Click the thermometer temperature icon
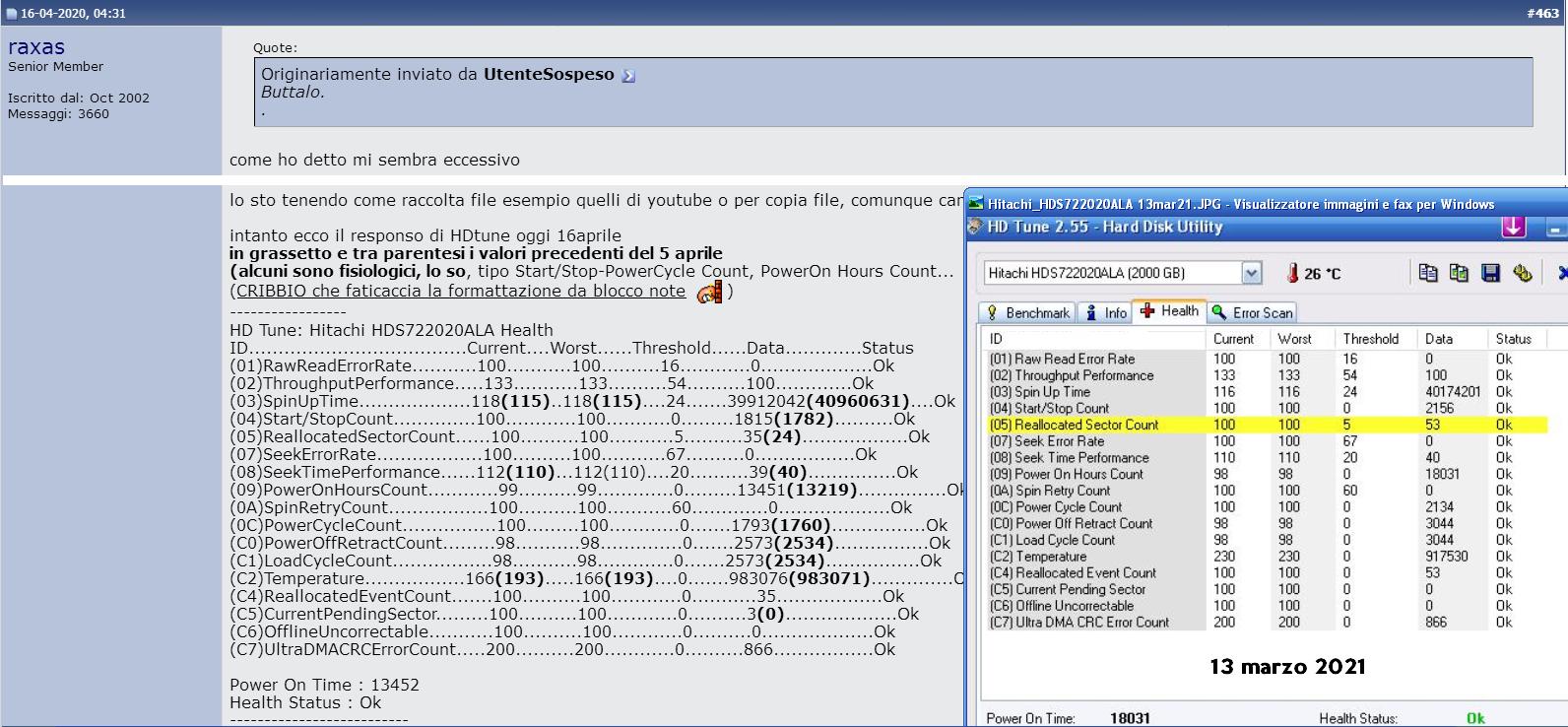The height and width of the screenshot is (727, 1568). click(x=1292, y=273)
